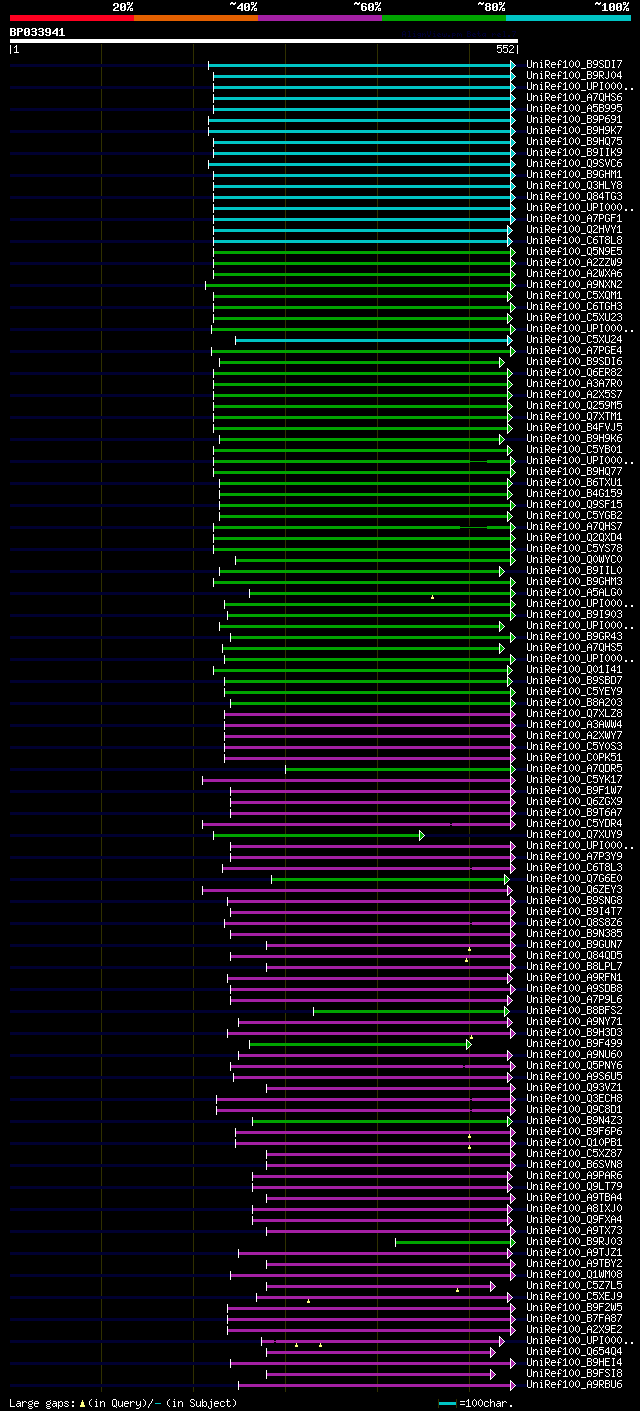Open hit UniRef100_B9RJ03

point(574,1241)
